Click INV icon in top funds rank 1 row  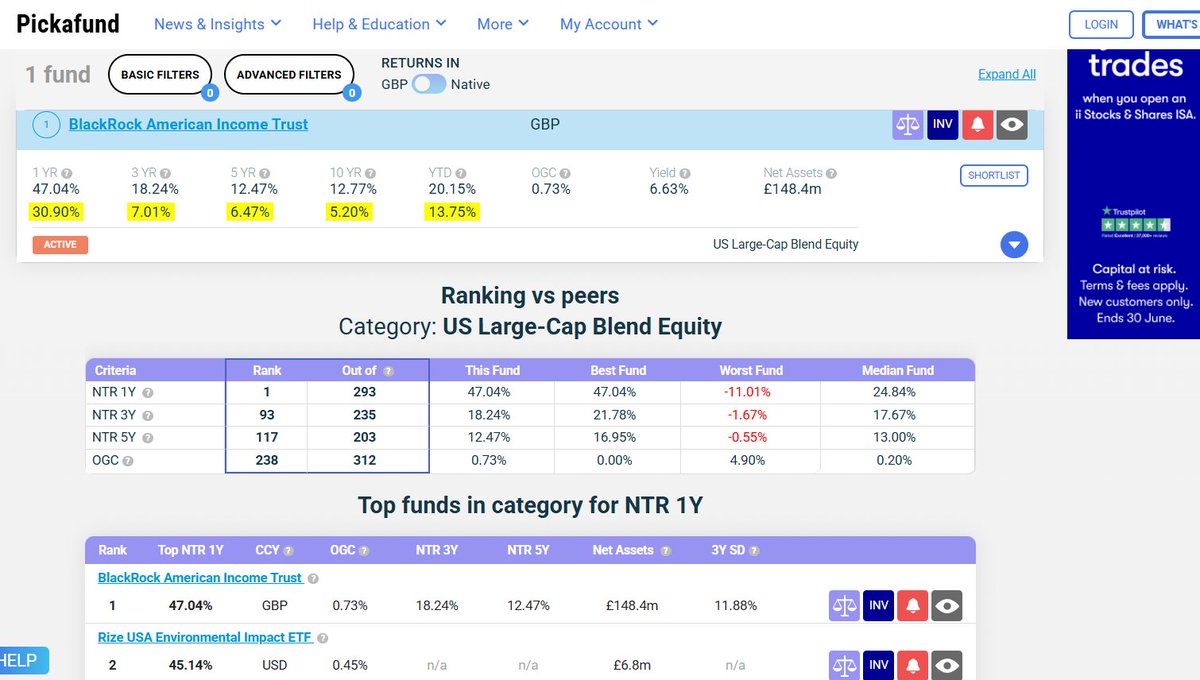pos(879,606)
